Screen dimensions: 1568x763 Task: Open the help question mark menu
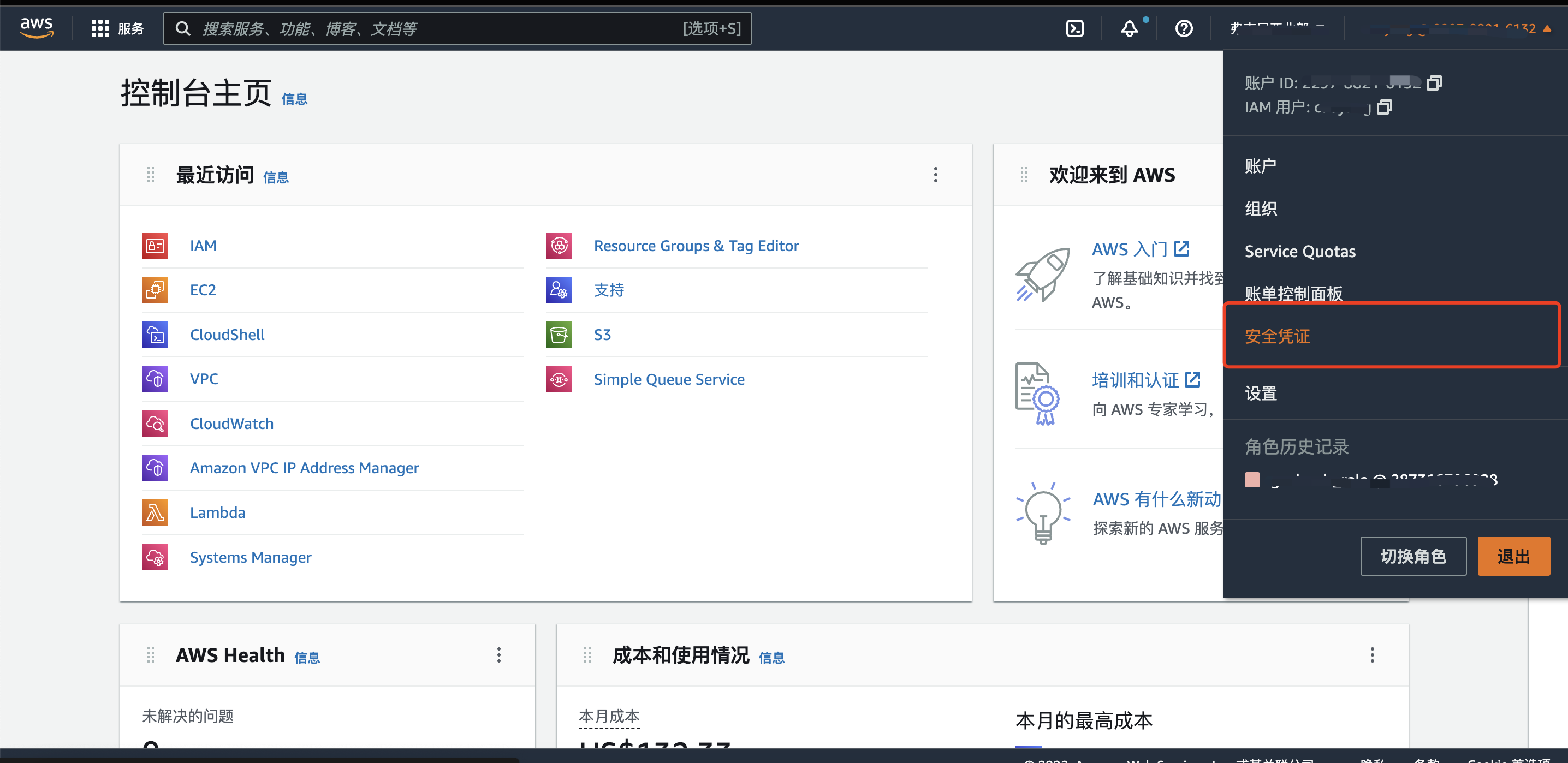[1183, 28]
